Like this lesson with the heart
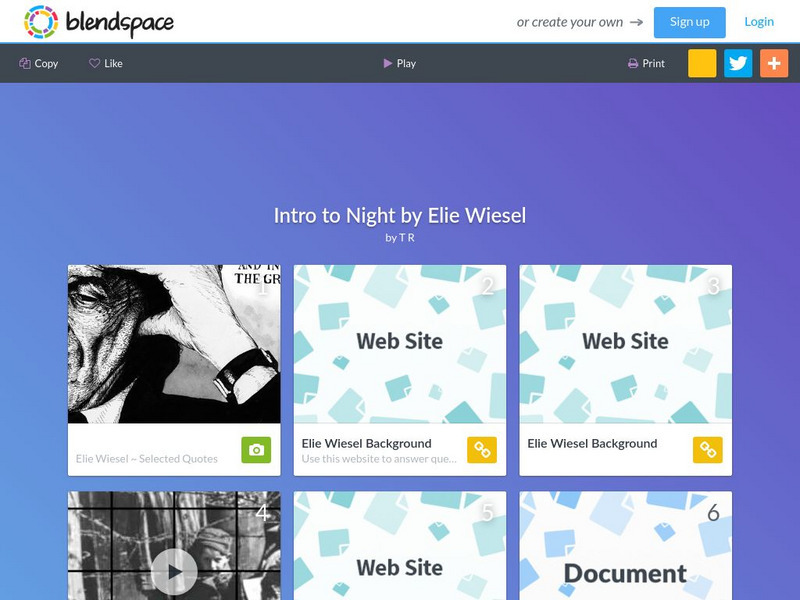 click(106, 63)
